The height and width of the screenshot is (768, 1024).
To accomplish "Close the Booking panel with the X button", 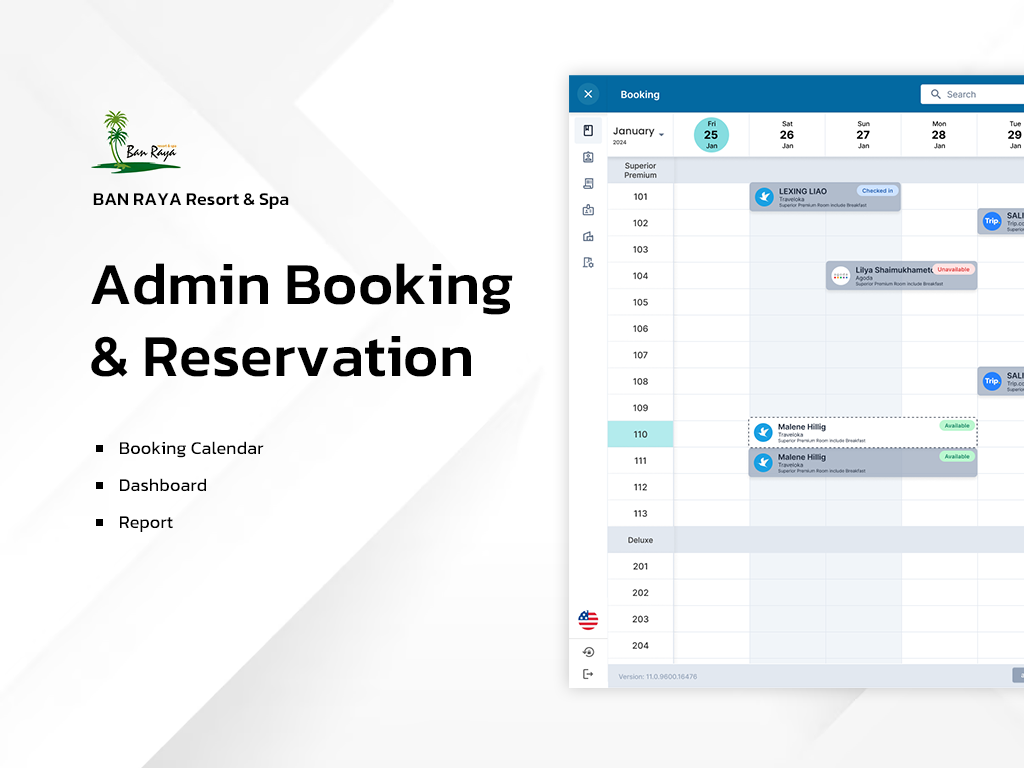I will (x=588, y=94).
